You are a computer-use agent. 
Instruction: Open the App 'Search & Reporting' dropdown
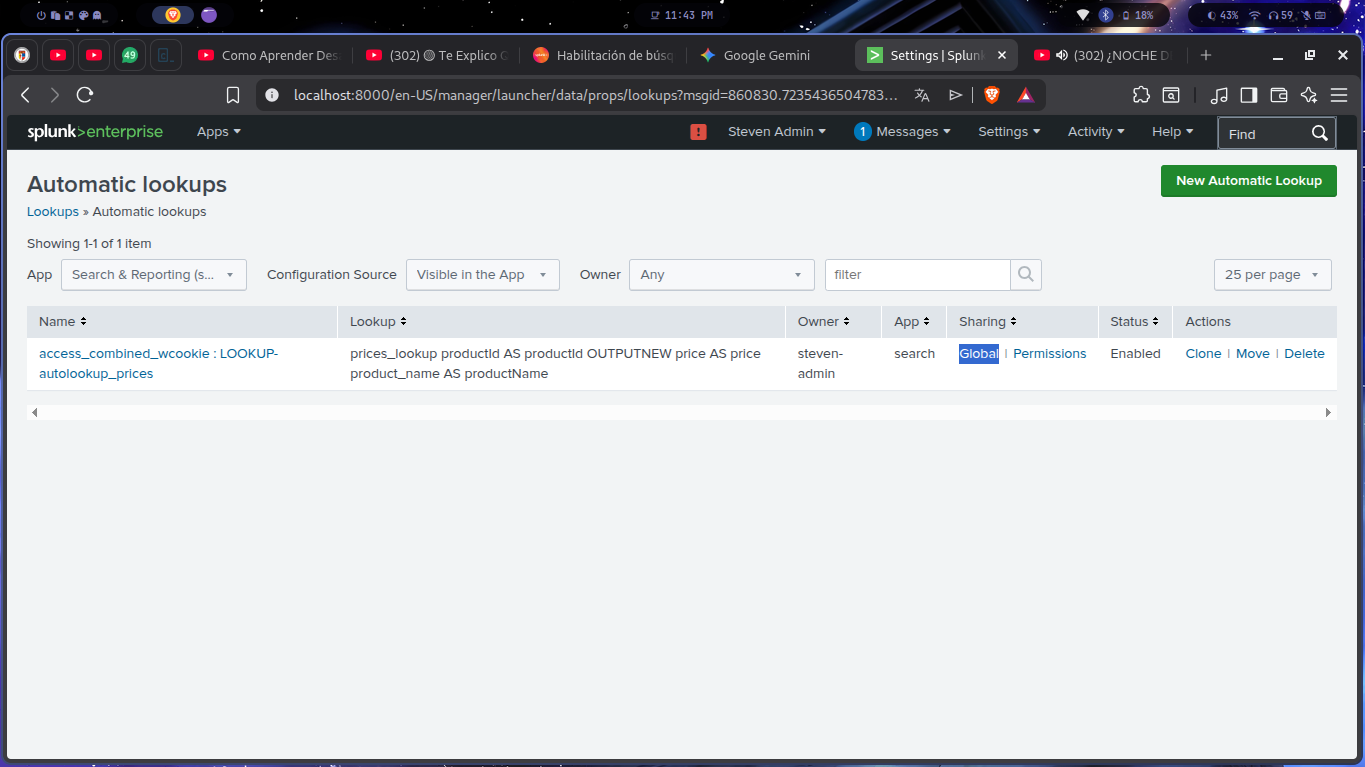pos(153,274)
